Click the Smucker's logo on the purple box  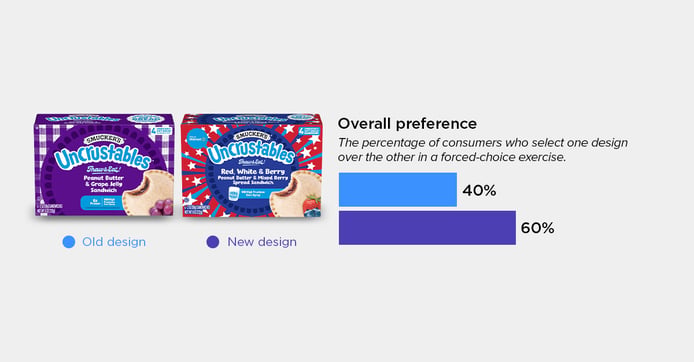click(x=105, y=140)
